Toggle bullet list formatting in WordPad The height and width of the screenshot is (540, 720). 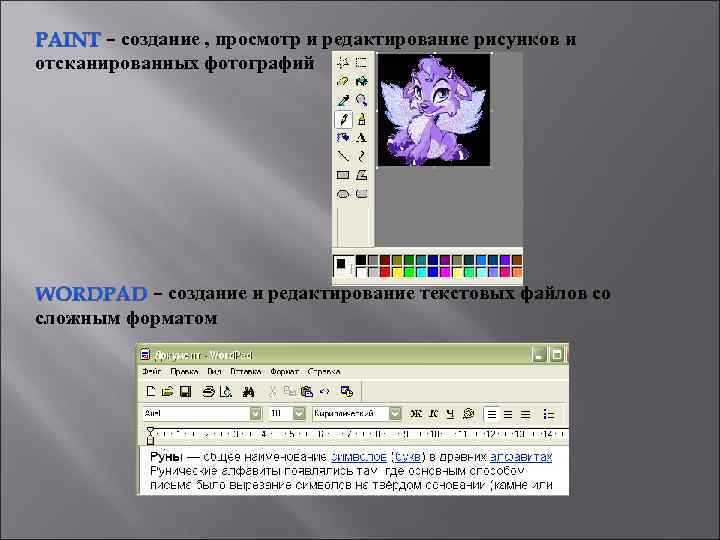coord(548,415)
